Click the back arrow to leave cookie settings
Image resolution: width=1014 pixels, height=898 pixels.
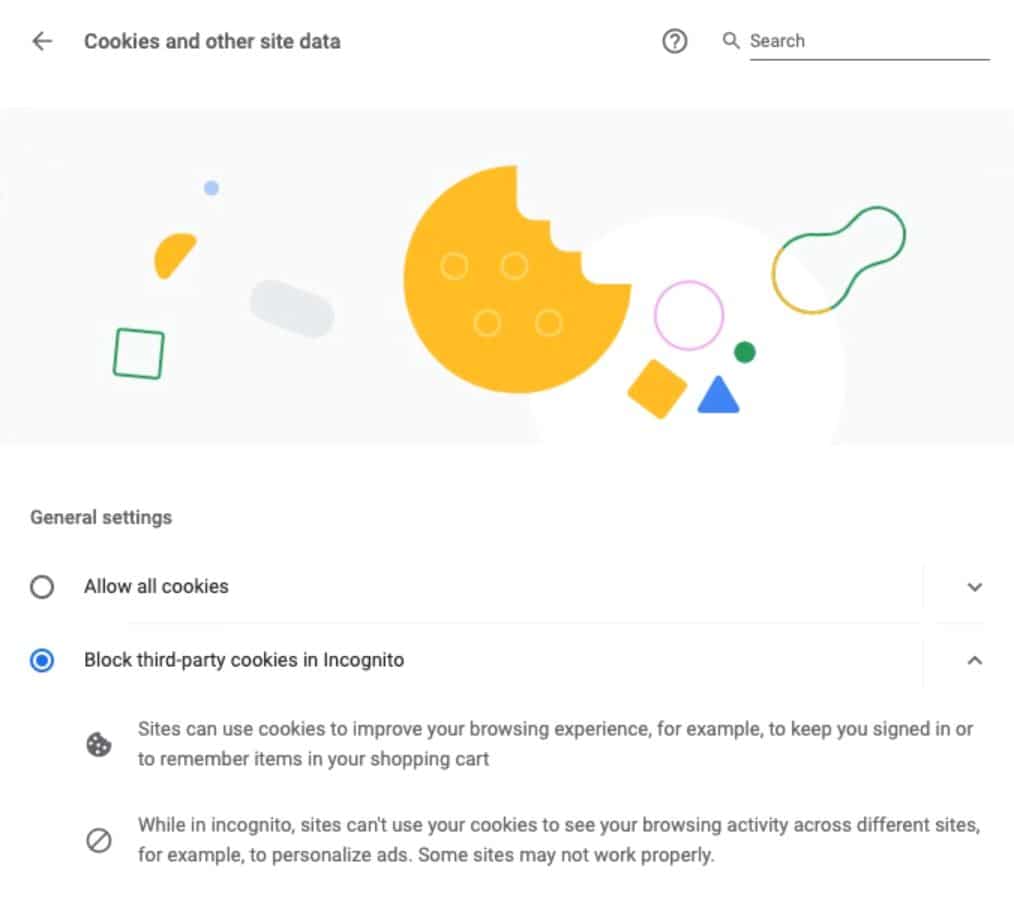tap(41, 41)
